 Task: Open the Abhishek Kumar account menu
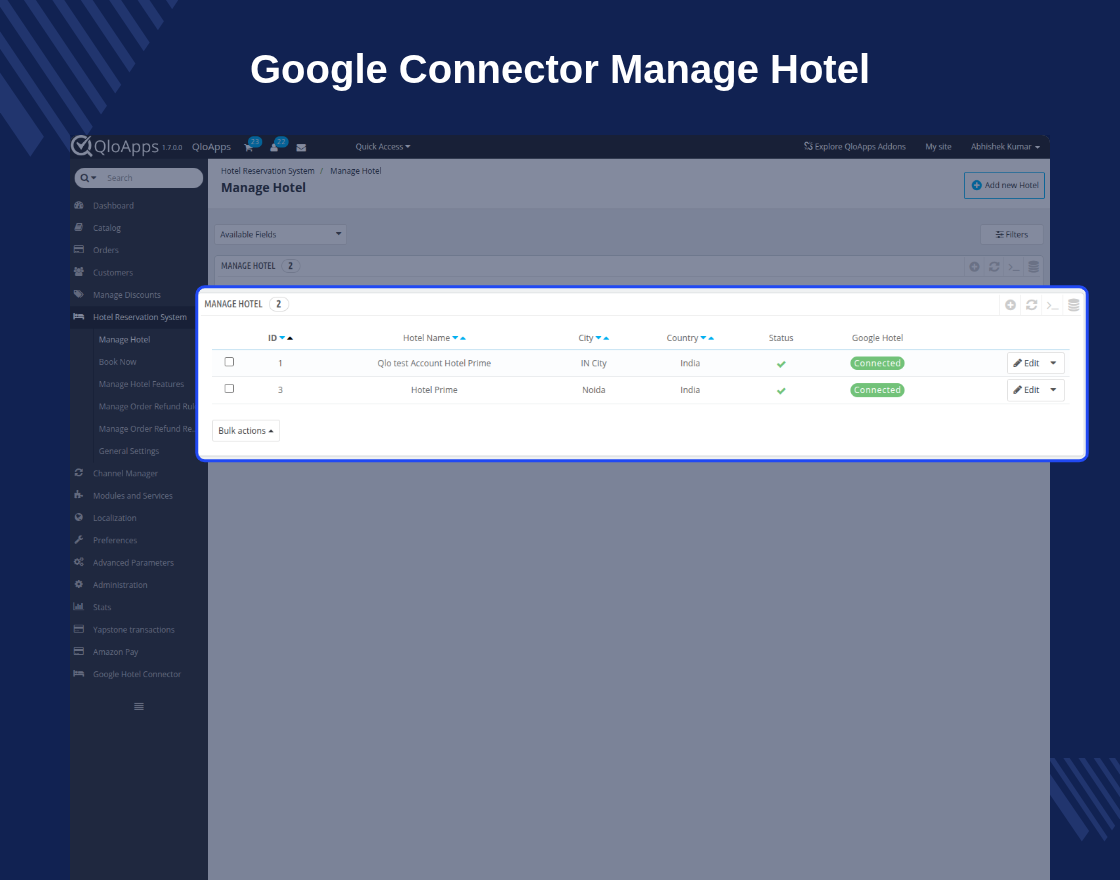(x=1005, y=146)
